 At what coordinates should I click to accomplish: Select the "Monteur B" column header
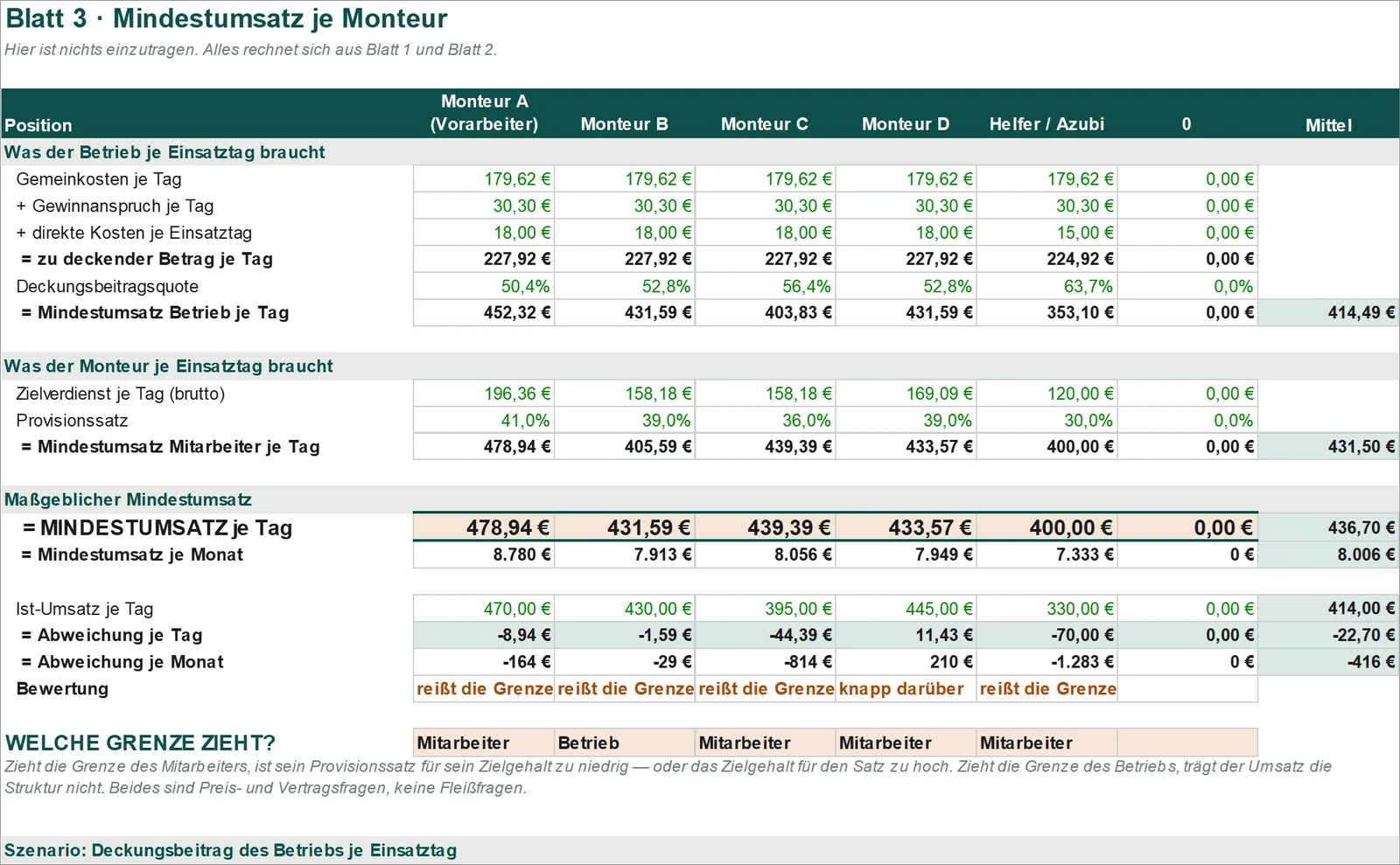(625, 124)
